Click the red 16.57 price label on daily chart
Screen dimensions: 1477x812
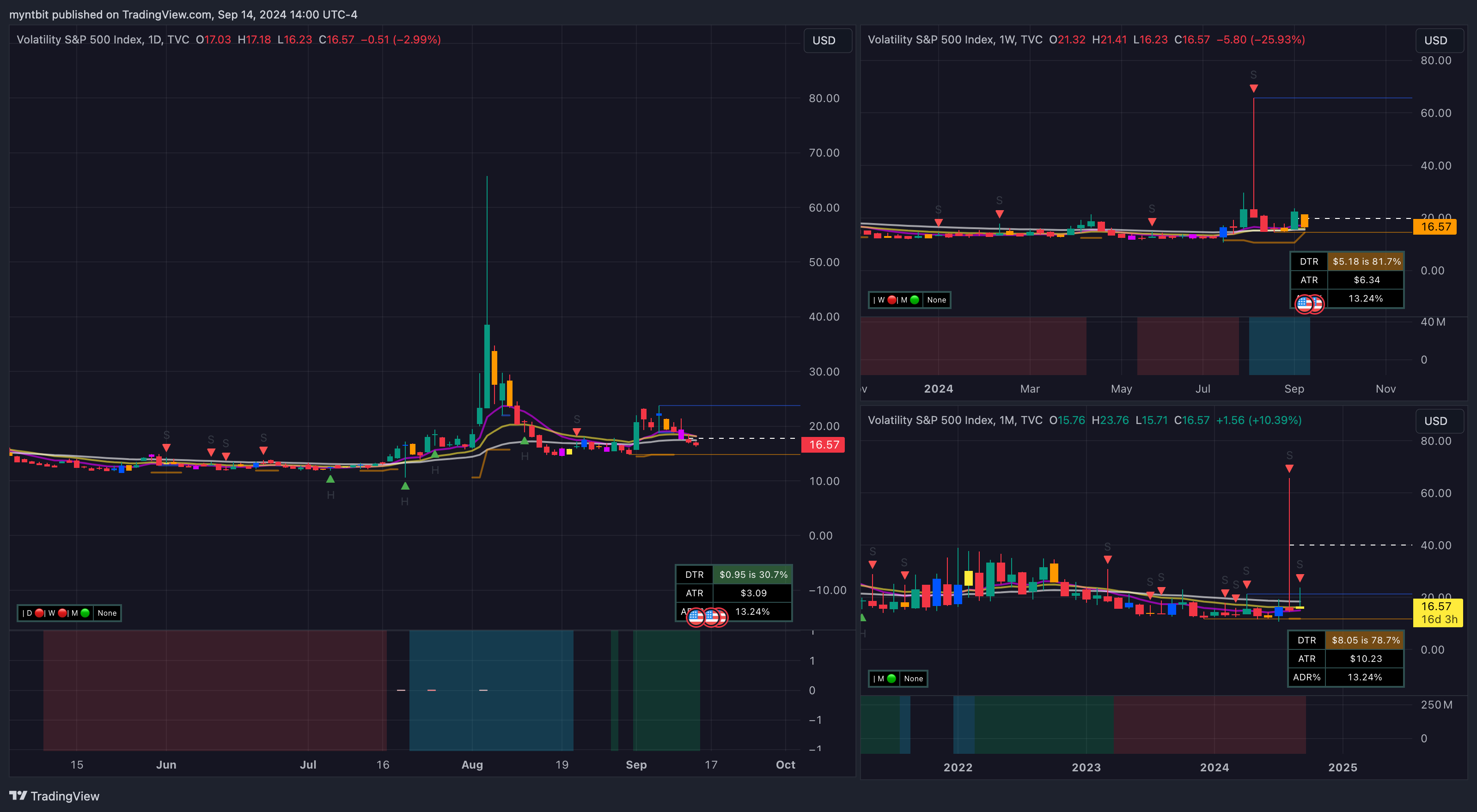[824, 445]
